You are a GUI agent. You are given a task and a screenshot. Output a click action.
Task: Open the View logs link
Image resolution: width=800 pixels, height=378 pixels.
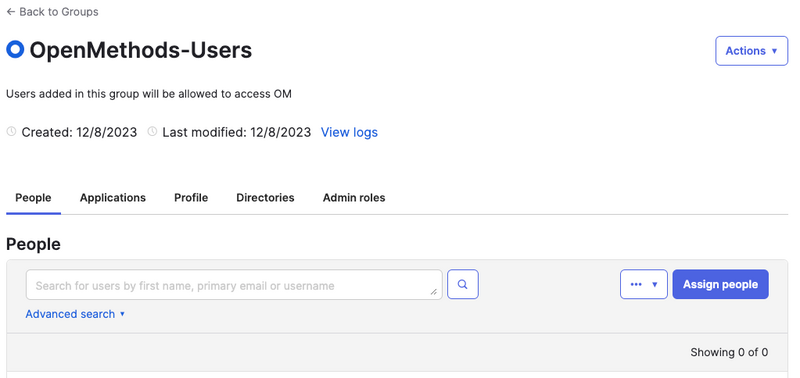pos(349,132)
